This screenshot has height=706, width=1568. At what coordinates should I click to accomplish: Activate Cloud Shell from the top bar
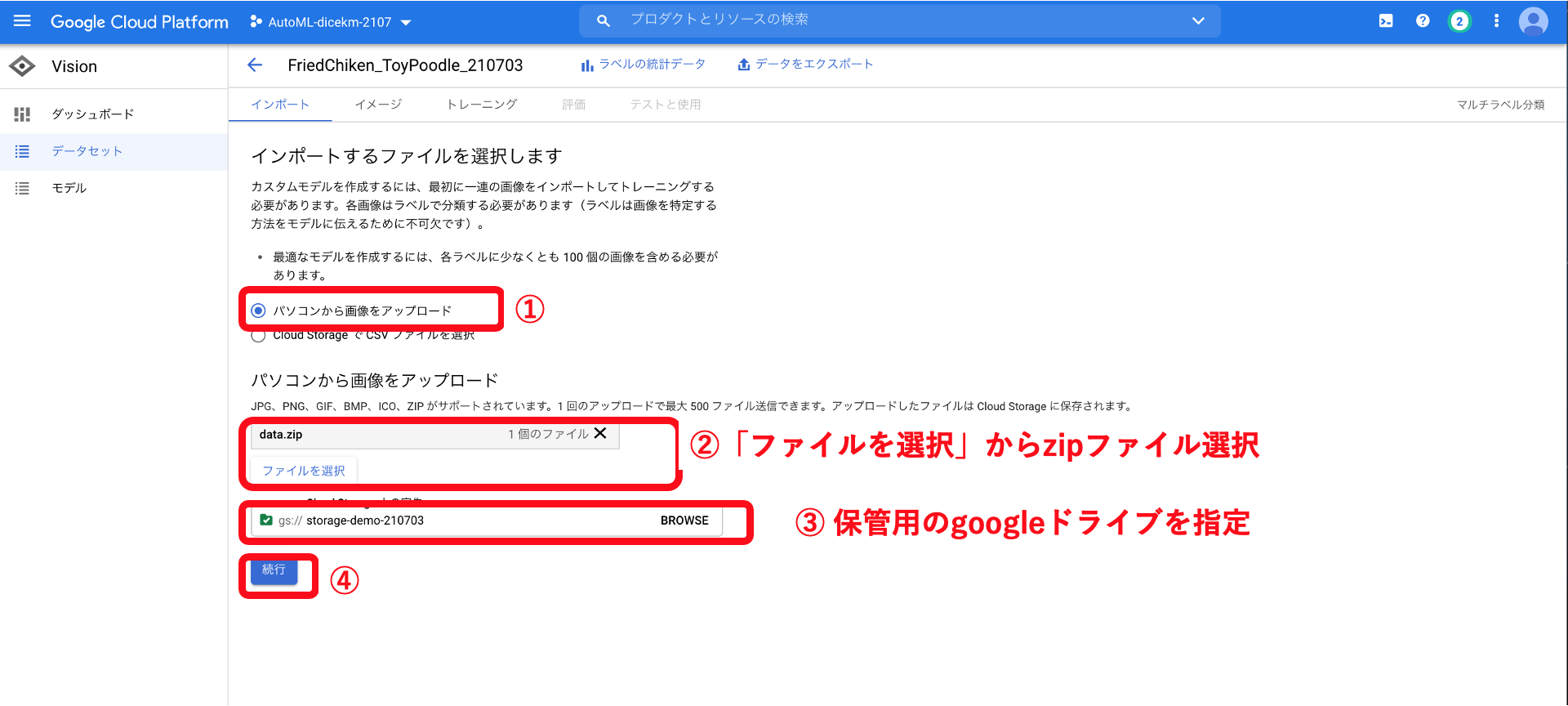click(x=1386, y=21)
